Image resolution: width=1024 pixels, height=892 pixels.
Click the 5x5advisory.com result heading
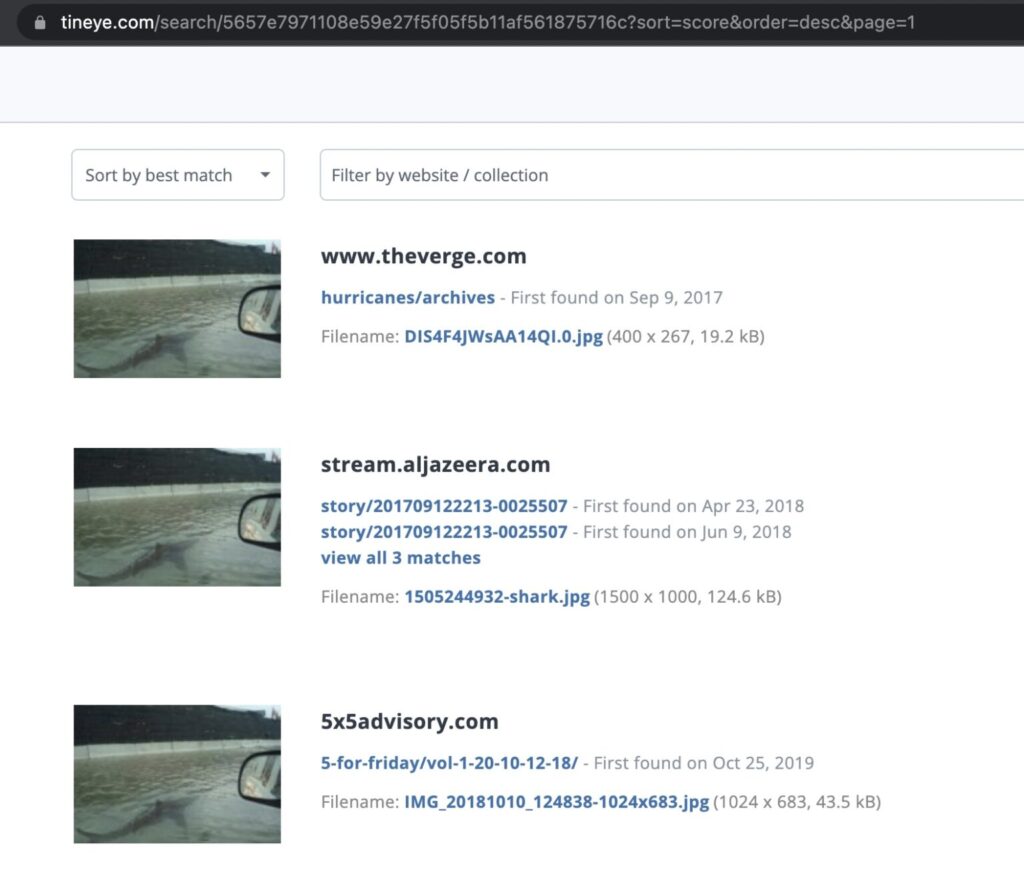point(409,722)
